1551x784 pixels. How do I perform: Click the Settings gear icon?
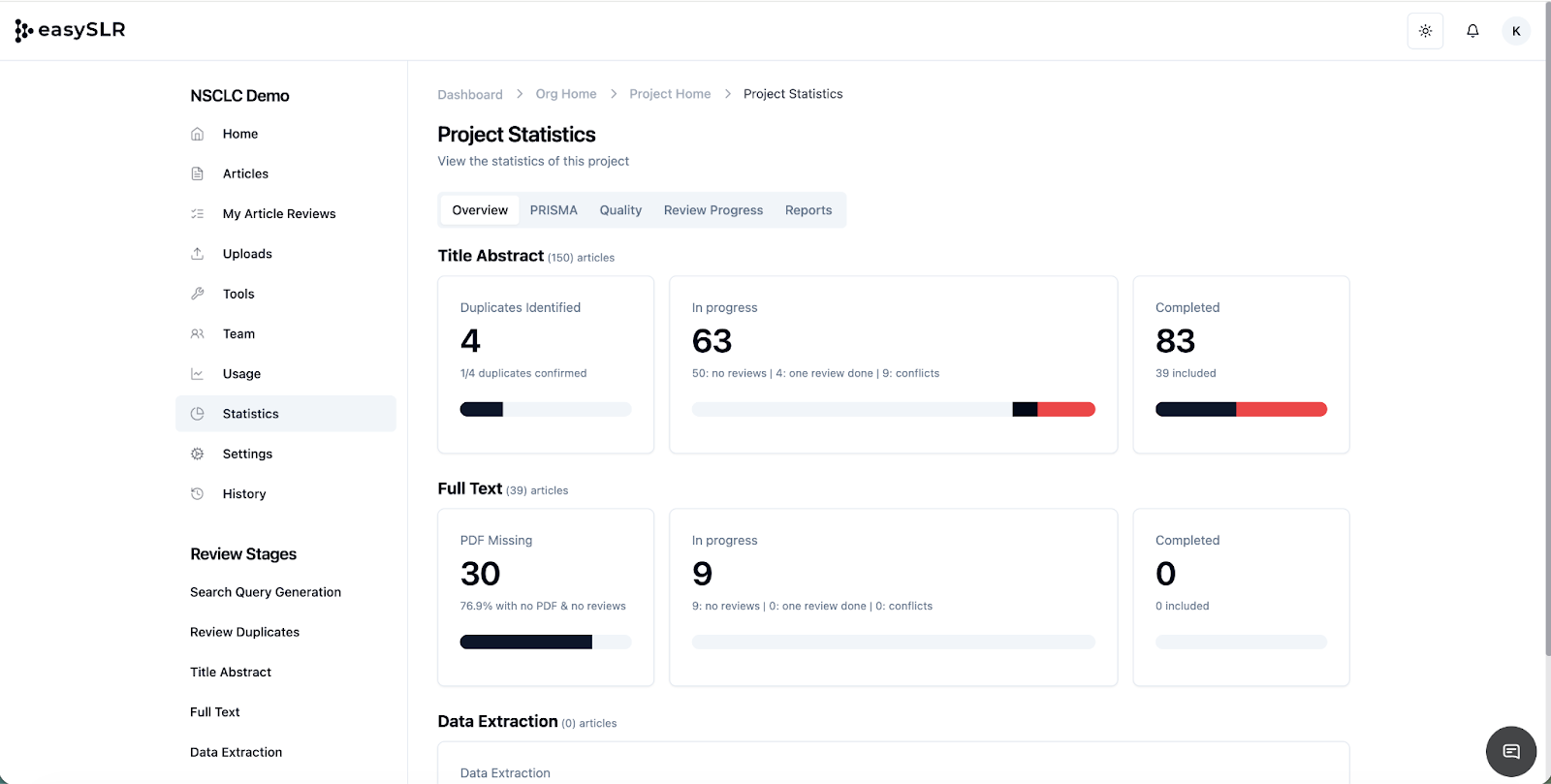(x=198, y=454)
